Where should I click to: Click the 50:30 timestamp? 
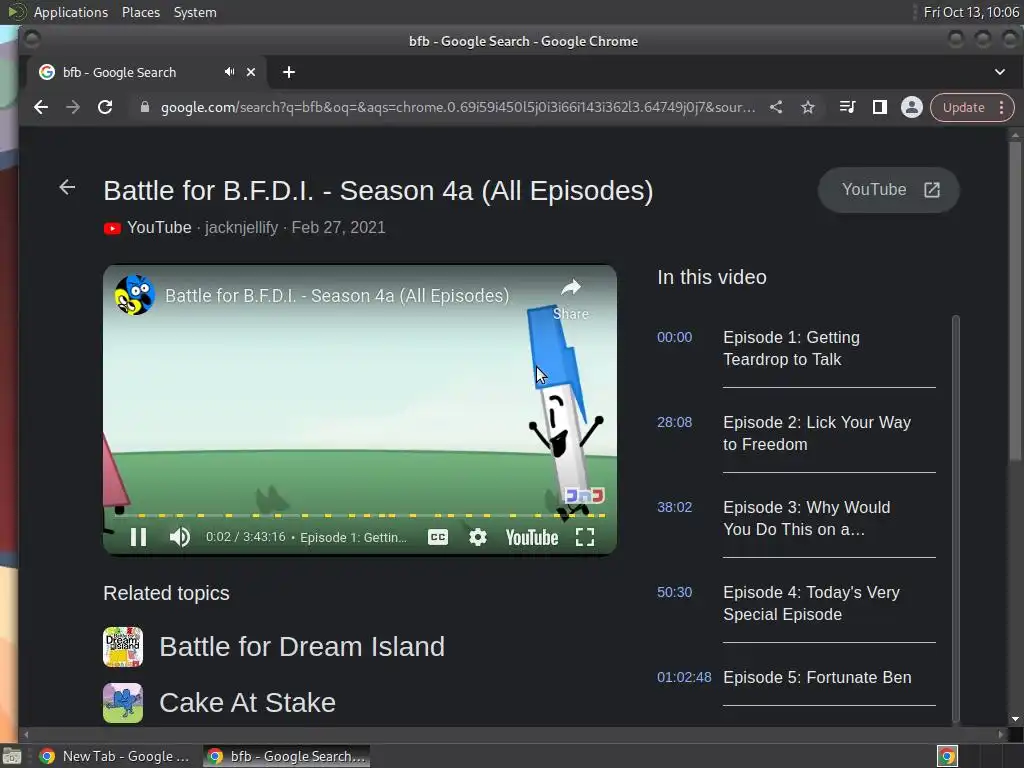pos(674,592)
